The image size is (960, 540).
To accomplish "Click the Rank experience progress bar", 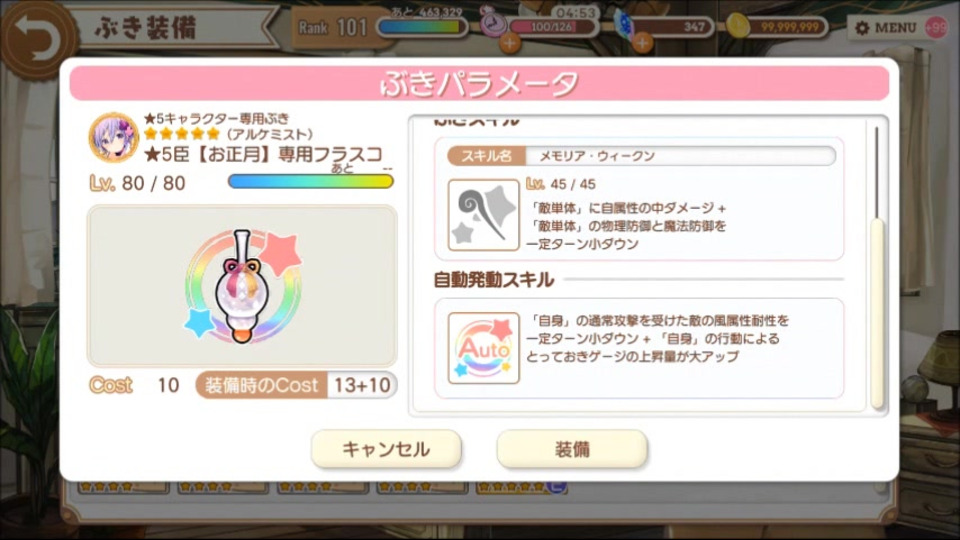I will pos(421,27).
